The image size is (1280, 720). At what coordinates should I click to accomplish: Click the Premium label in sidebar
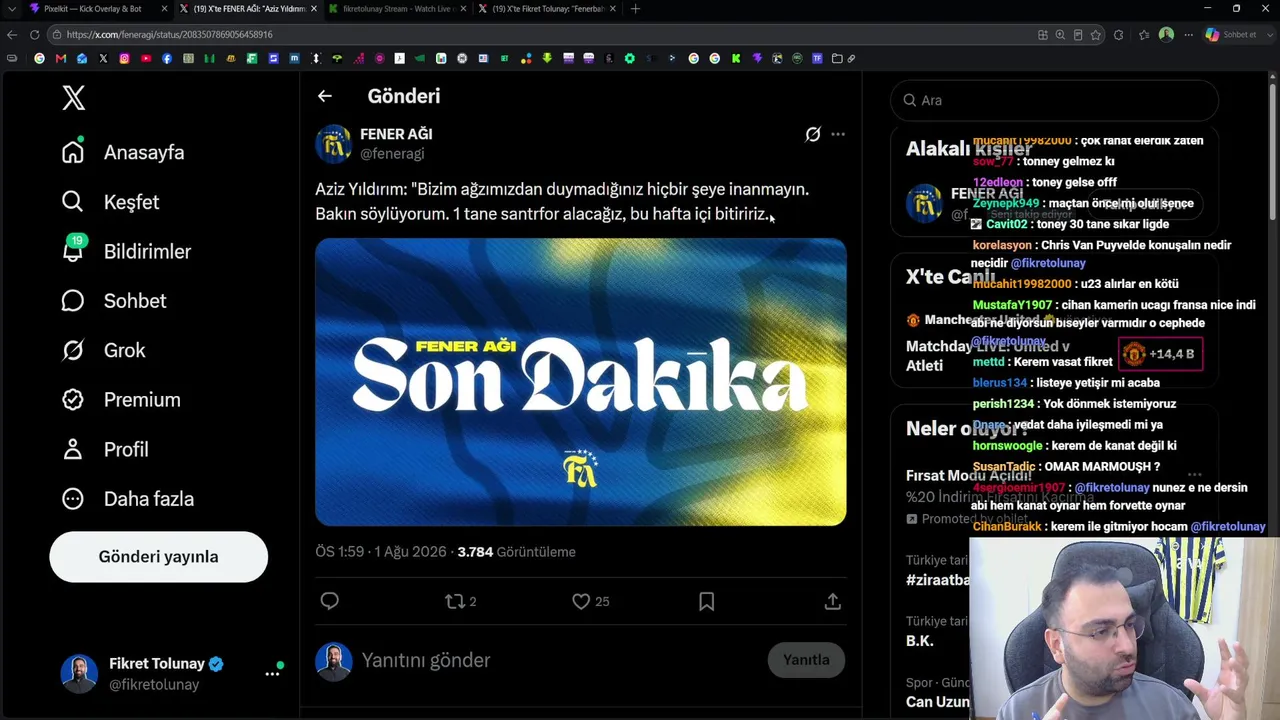pyautogui.click(x=142, y=400)
